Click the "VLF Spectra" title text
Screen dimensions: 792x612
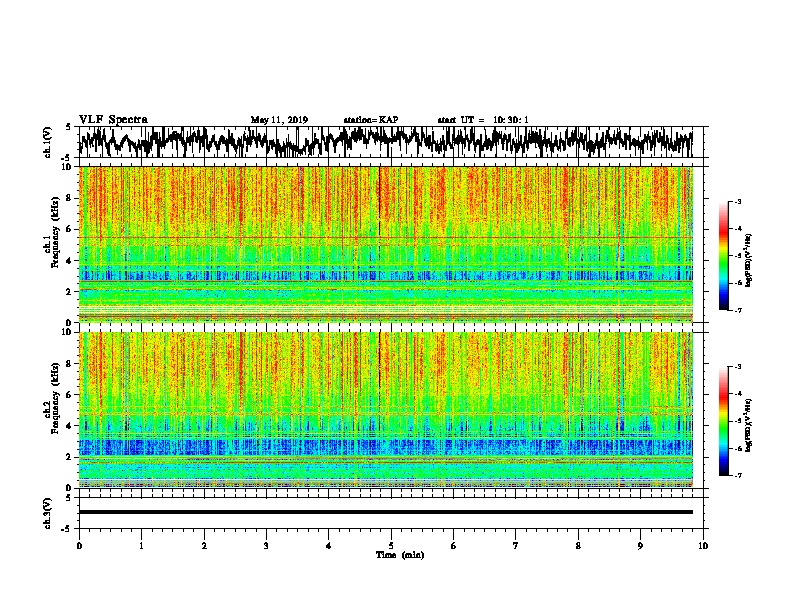[x=113, y=120]
